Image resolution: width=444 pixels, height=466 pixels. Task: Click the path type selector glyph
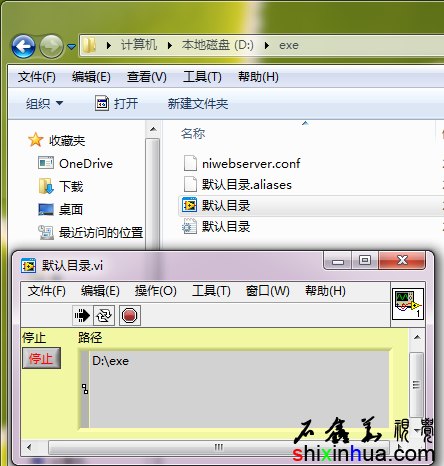[85, 389]
